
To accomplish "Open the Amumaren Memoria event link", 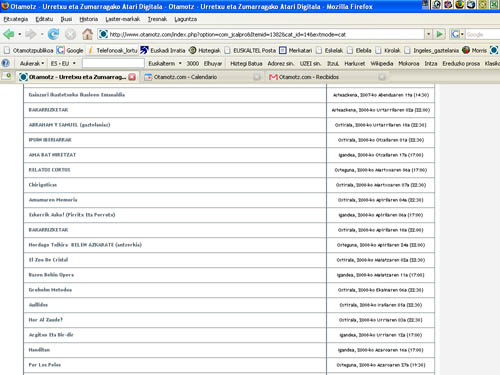I will 53,200.
